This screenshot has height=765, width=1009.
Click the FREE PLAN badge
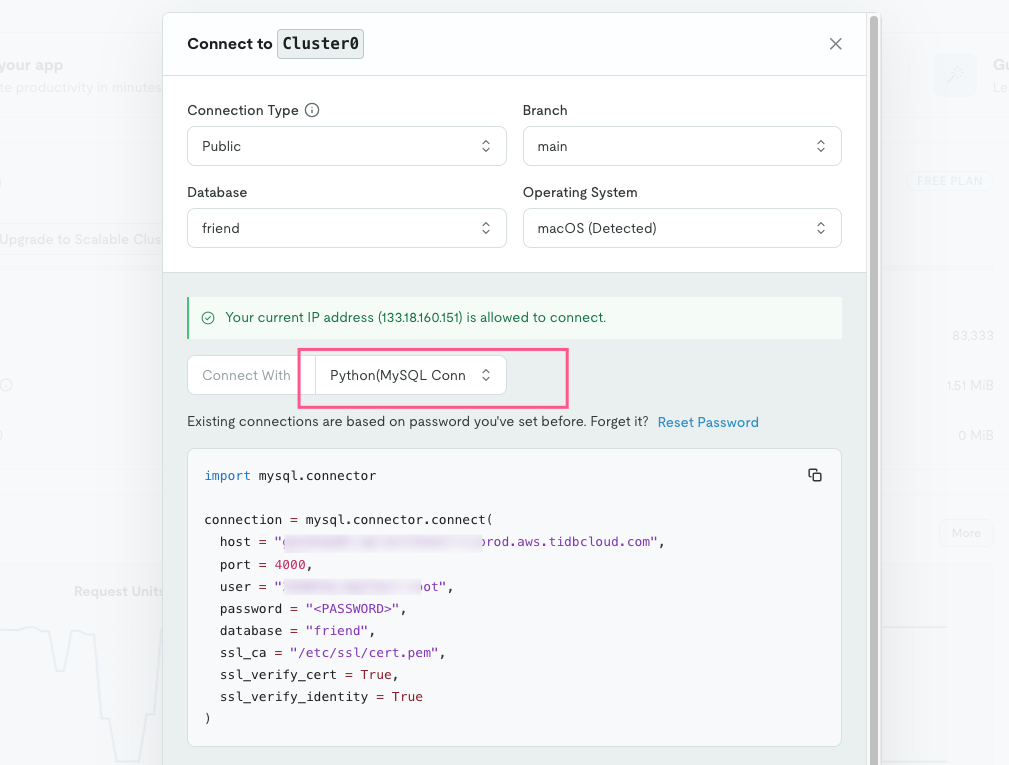click(949, 181)
